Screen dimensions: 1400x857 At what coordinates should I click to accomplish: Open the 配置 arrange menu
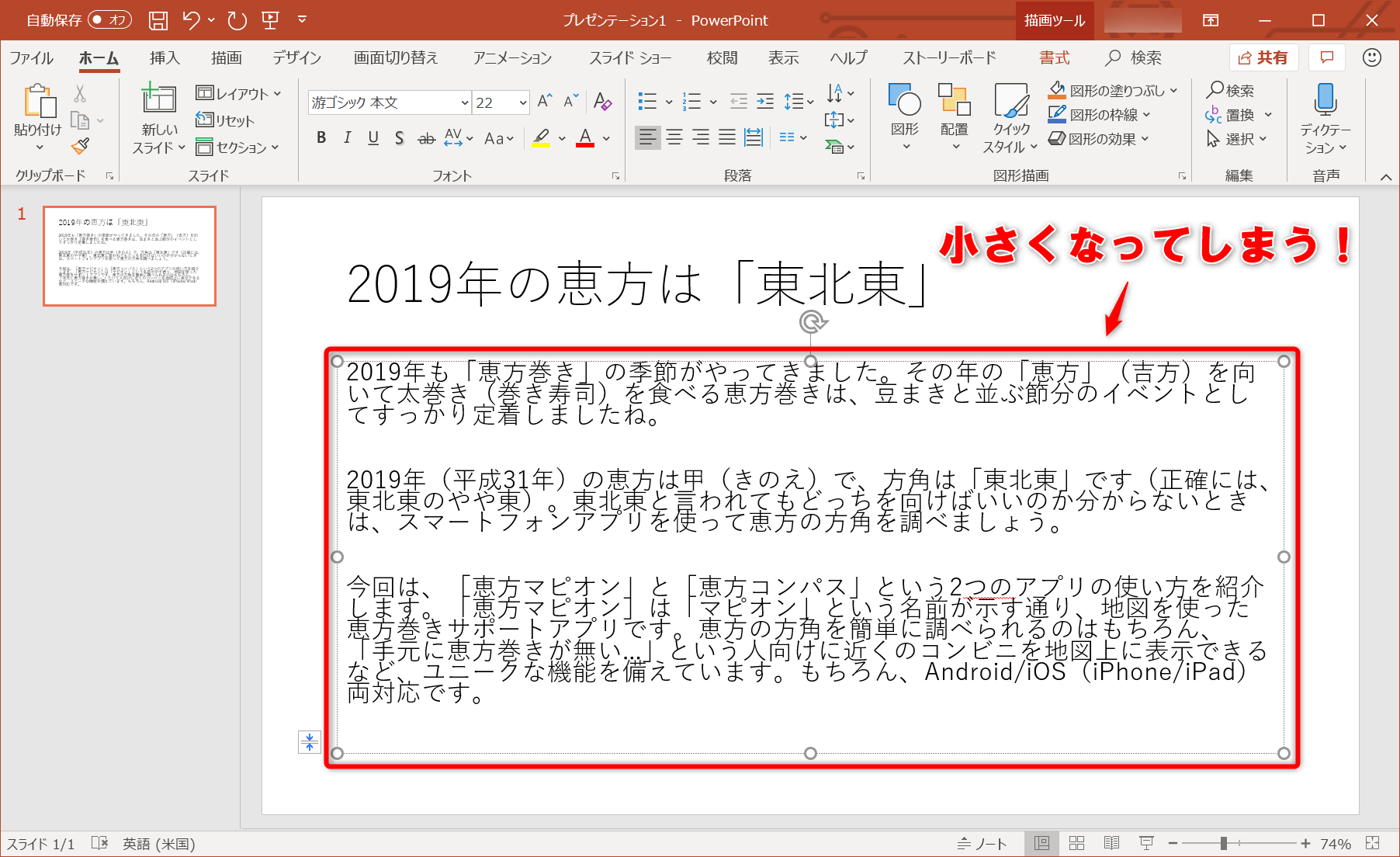[954, 117]
